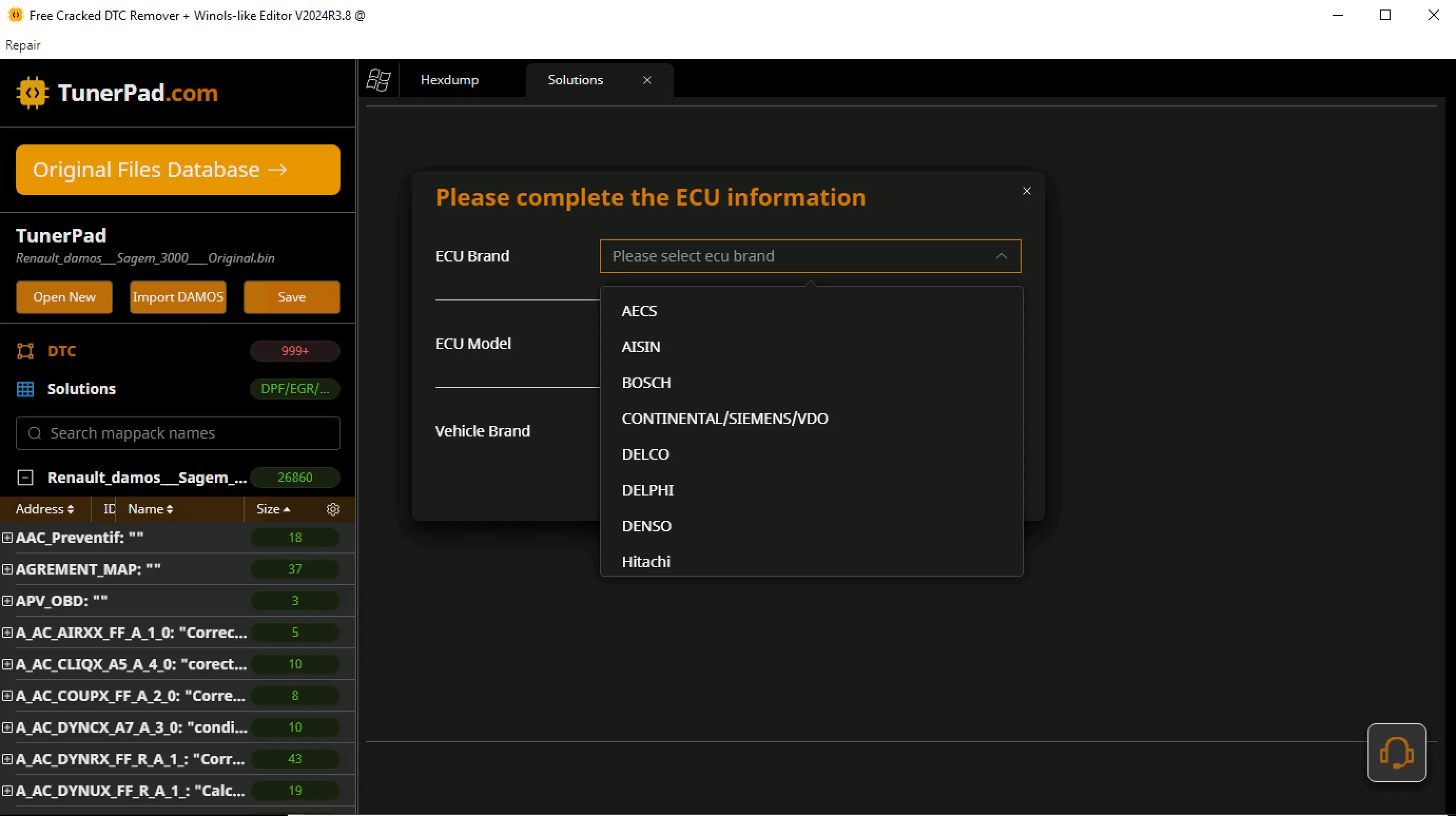The width and height of the screenshot is (1456, 816).
Task: Collapse the Renault_damos__Sagem mappack tree
Action: click(x=25, y=478)
